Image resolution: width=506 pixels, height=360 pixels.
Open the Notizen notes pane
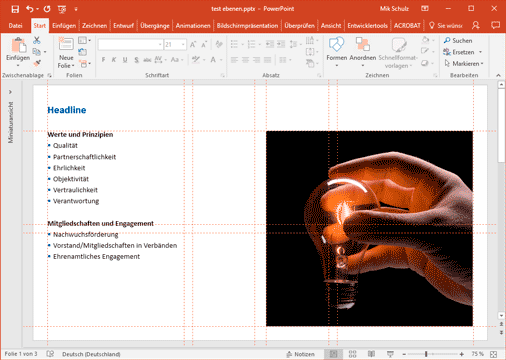click(300, 354)
